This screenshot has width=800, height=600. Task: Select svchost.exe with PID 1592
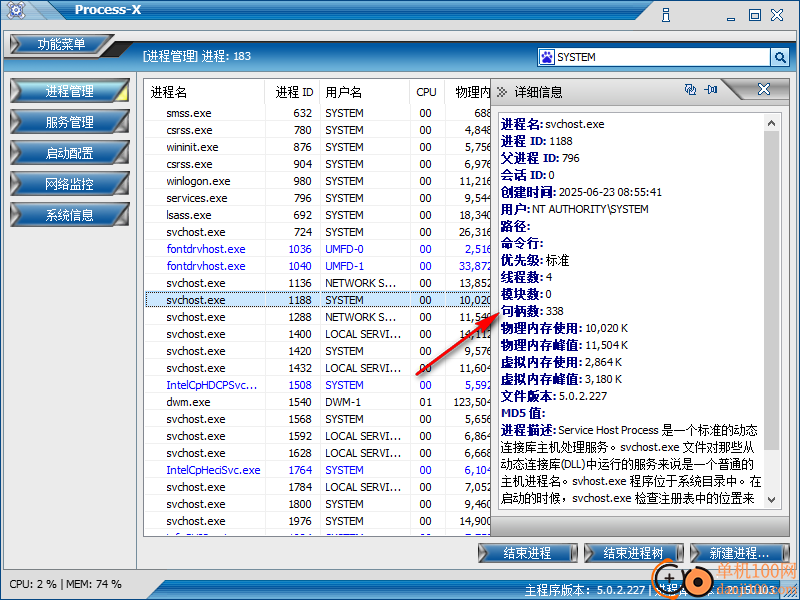coord(317,436)
